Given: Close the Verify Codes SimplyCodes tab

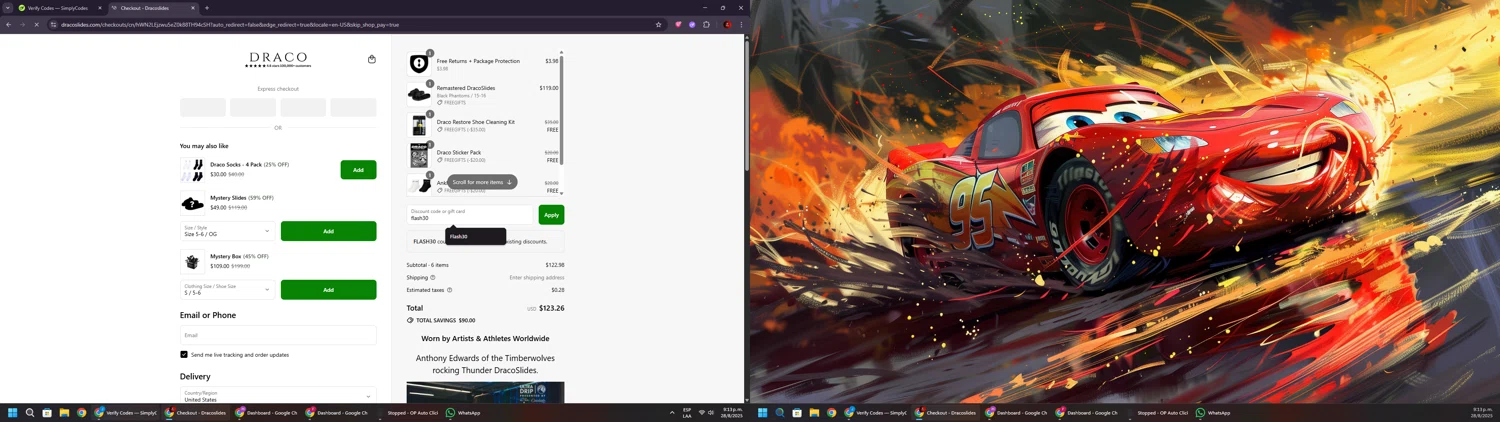Looking at the screenshot, I should tap(99, 8).
